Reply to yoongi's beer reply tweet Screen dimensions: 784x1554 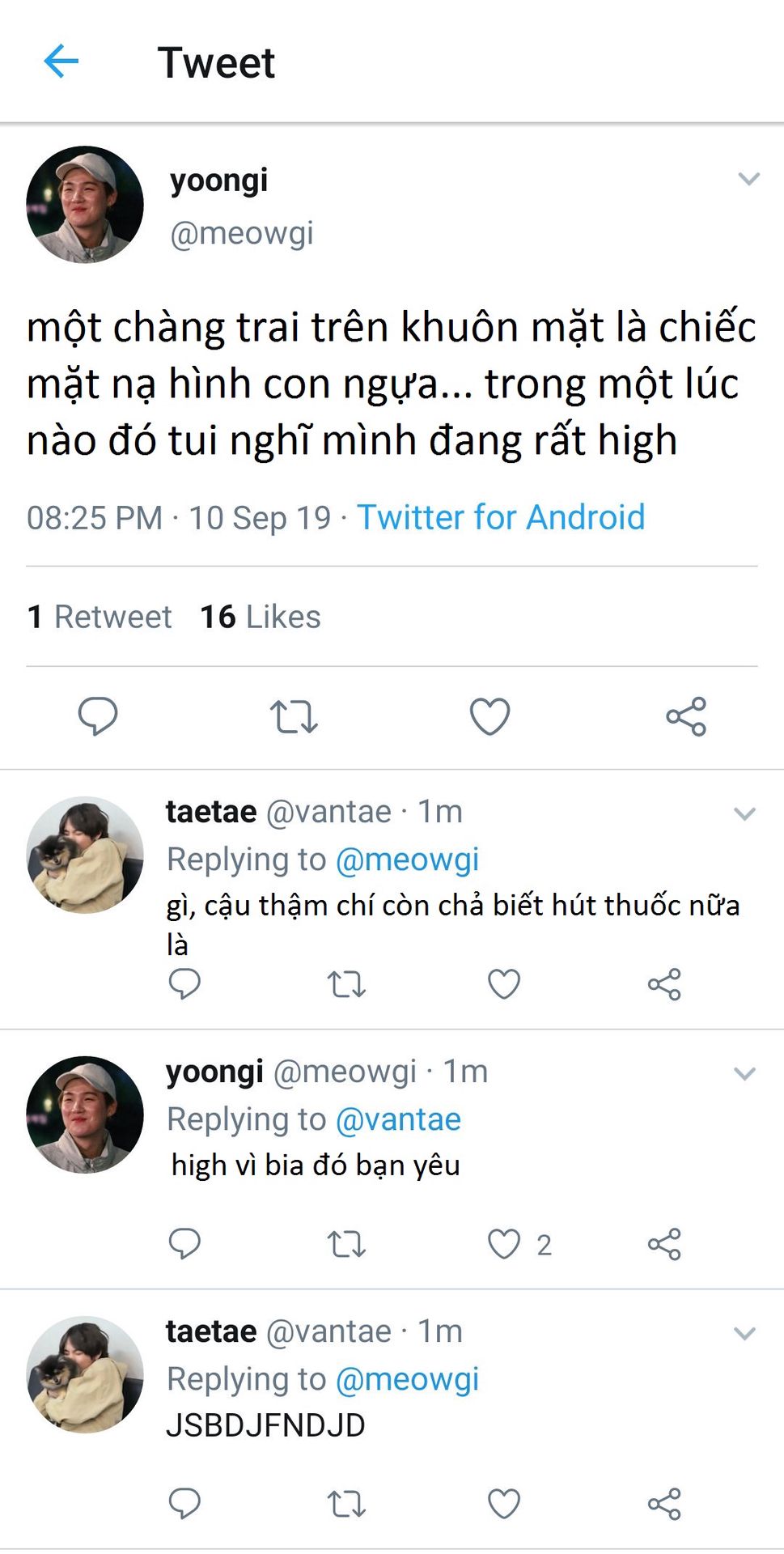coord(184,1243)
